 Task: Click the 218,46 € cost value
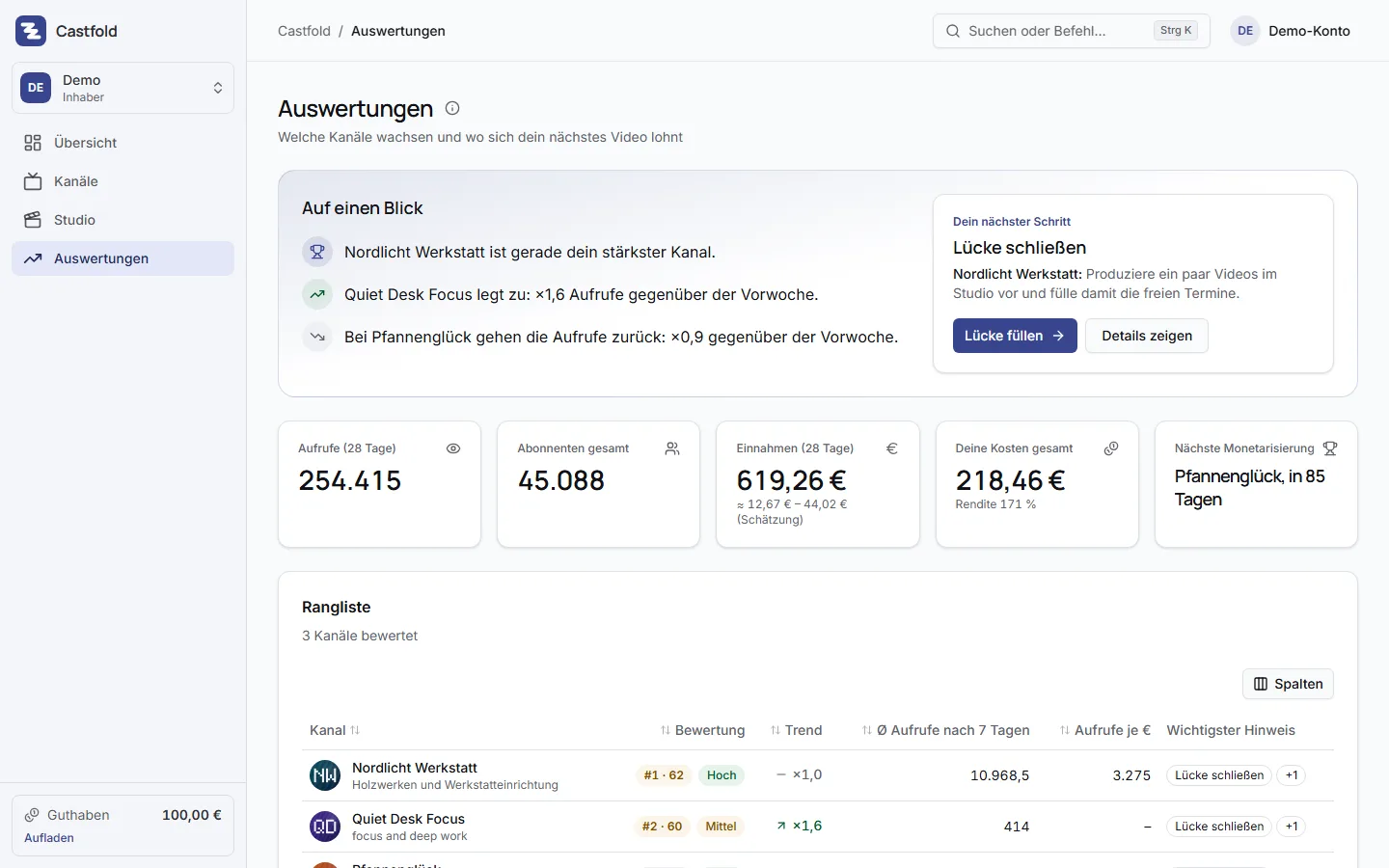coord(1011,480)
